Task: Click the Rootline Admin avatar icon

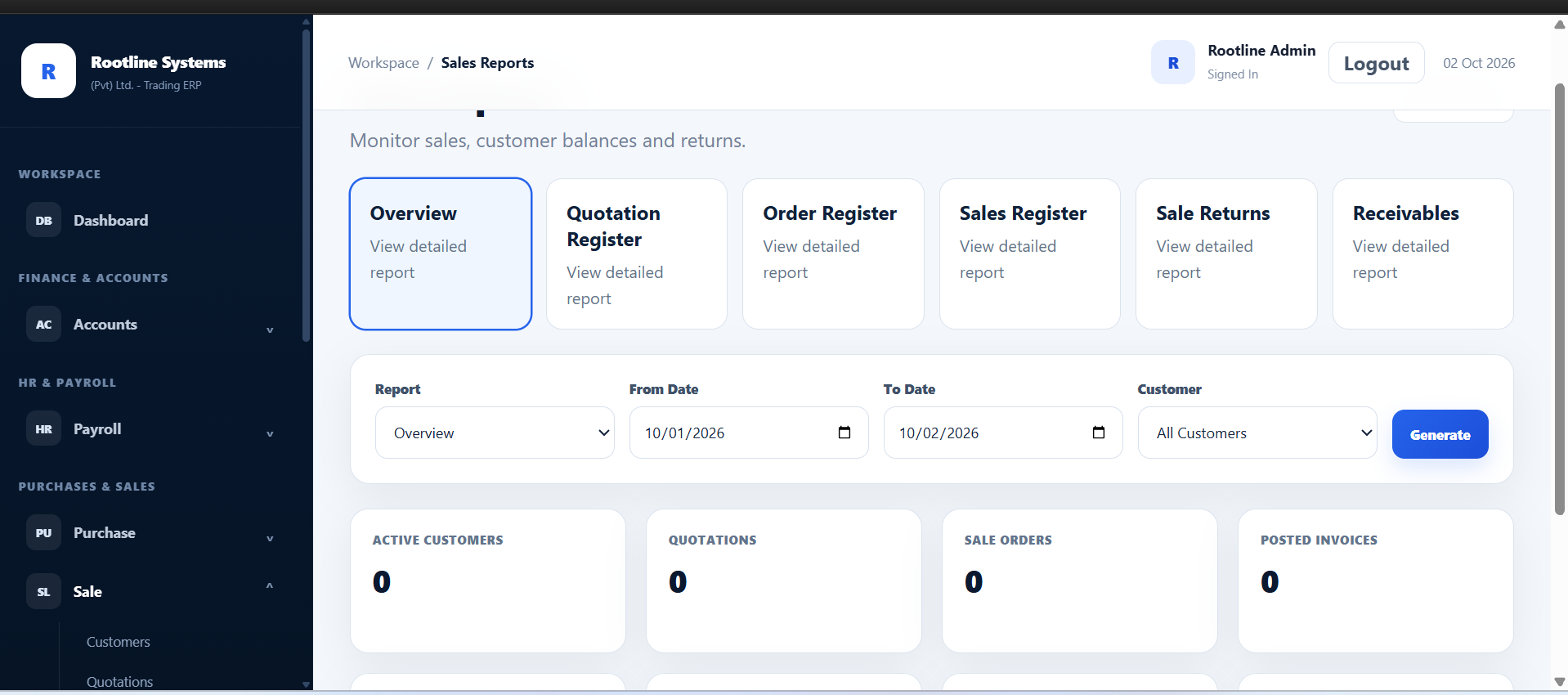Action: [1173, 63]
